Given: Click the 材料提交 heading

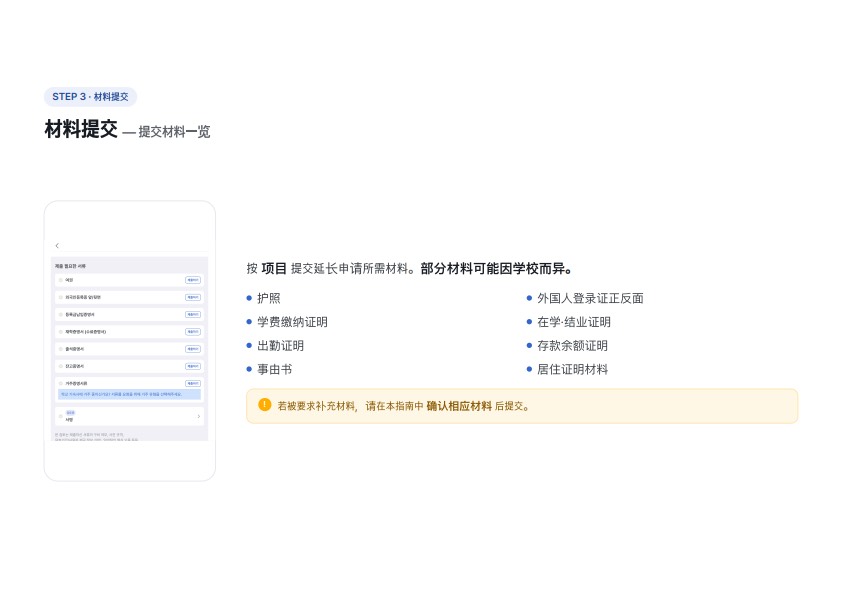Looking at the screenshot, I should 81,129.
